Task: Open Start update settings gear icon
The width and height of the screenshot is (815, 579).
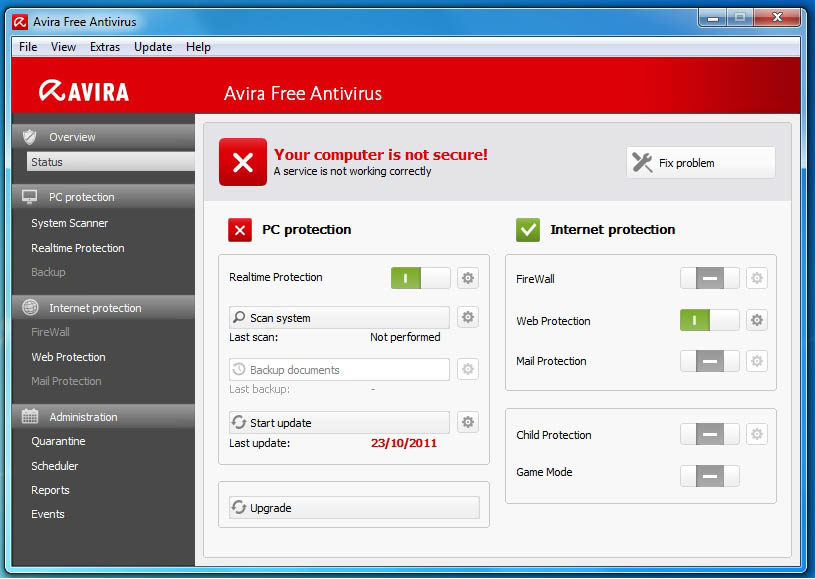Action: (x=467, y=422)
